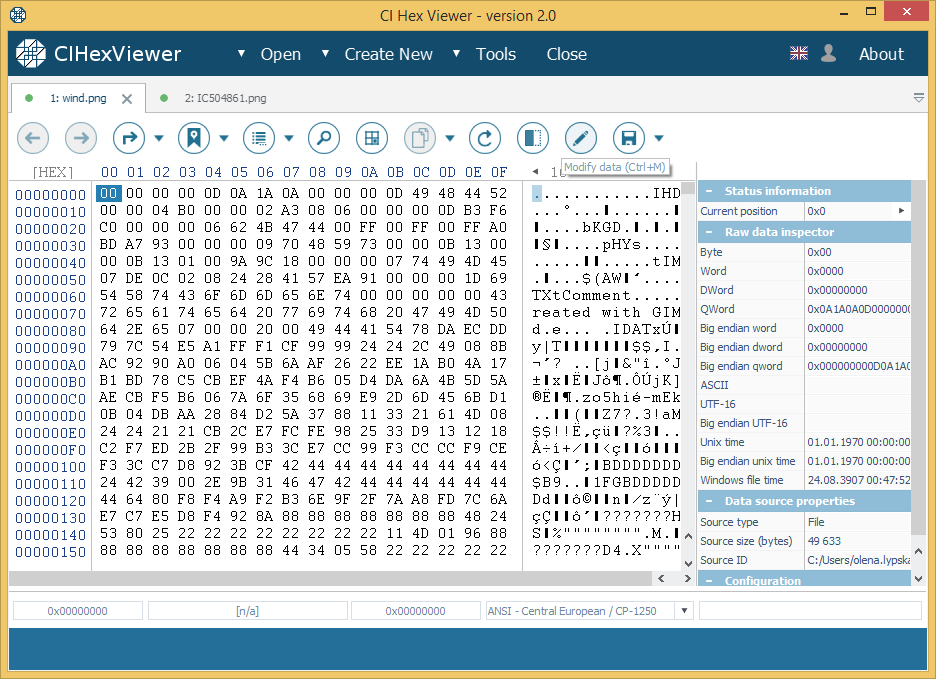The height and width of the screenshot is (679, 936).
Task: Click scroll right arrow of hex view
Action: point(687,578)
